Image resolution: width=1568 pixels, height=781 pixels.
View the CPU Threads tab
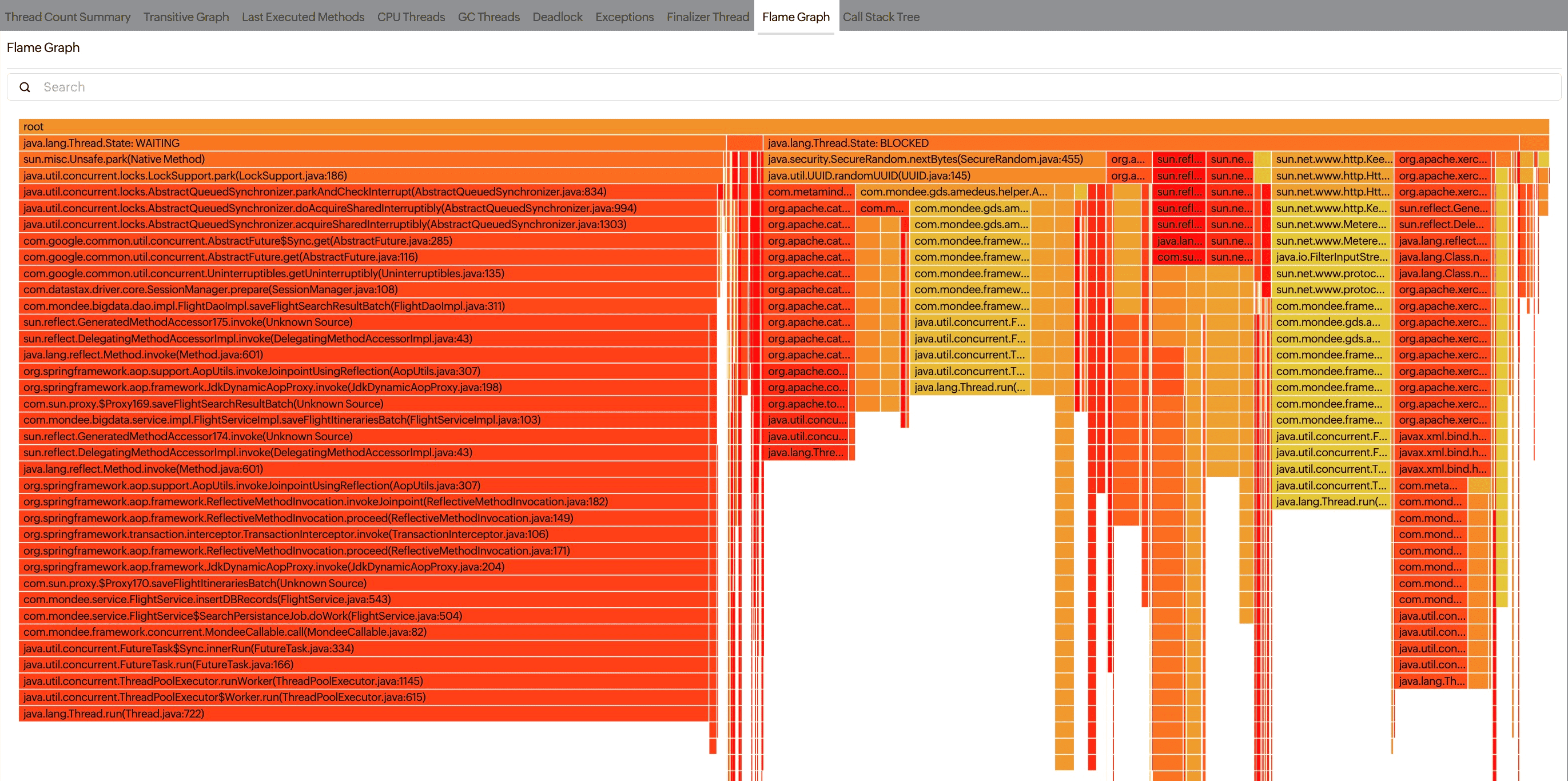coord(410,17)
